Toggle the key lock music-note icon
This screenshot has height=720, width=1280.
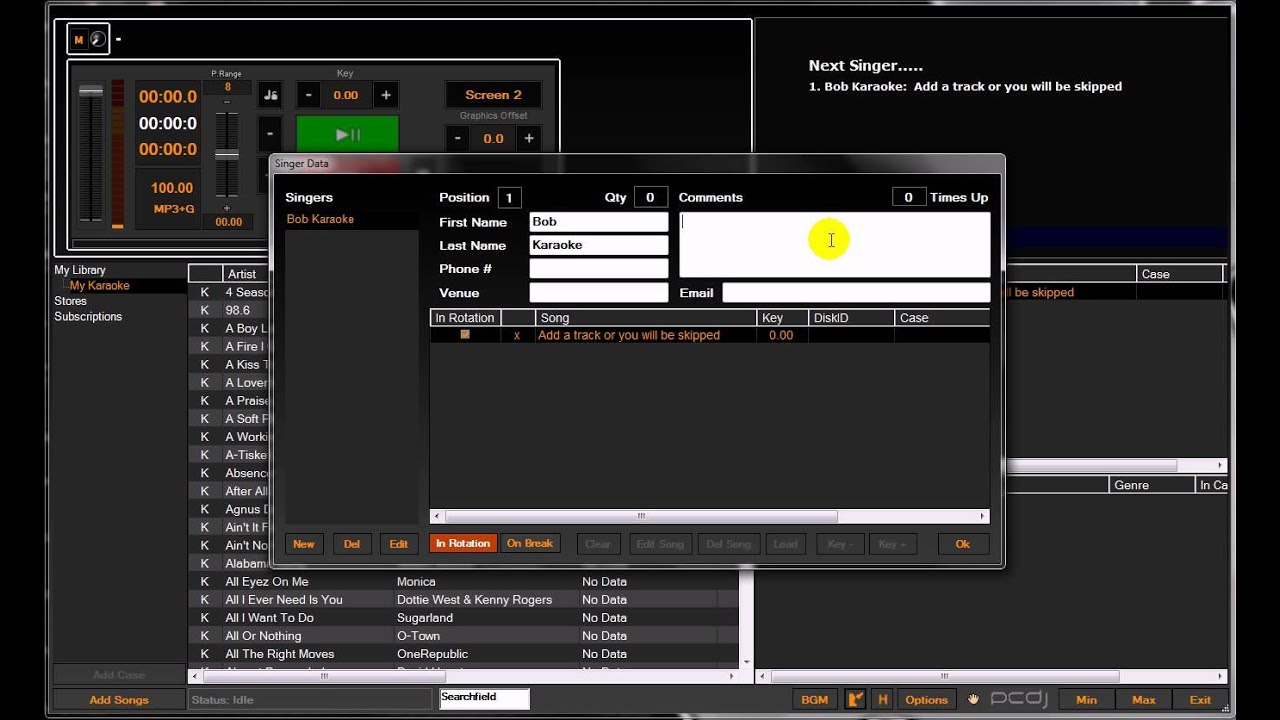click(x=270, y=95)
